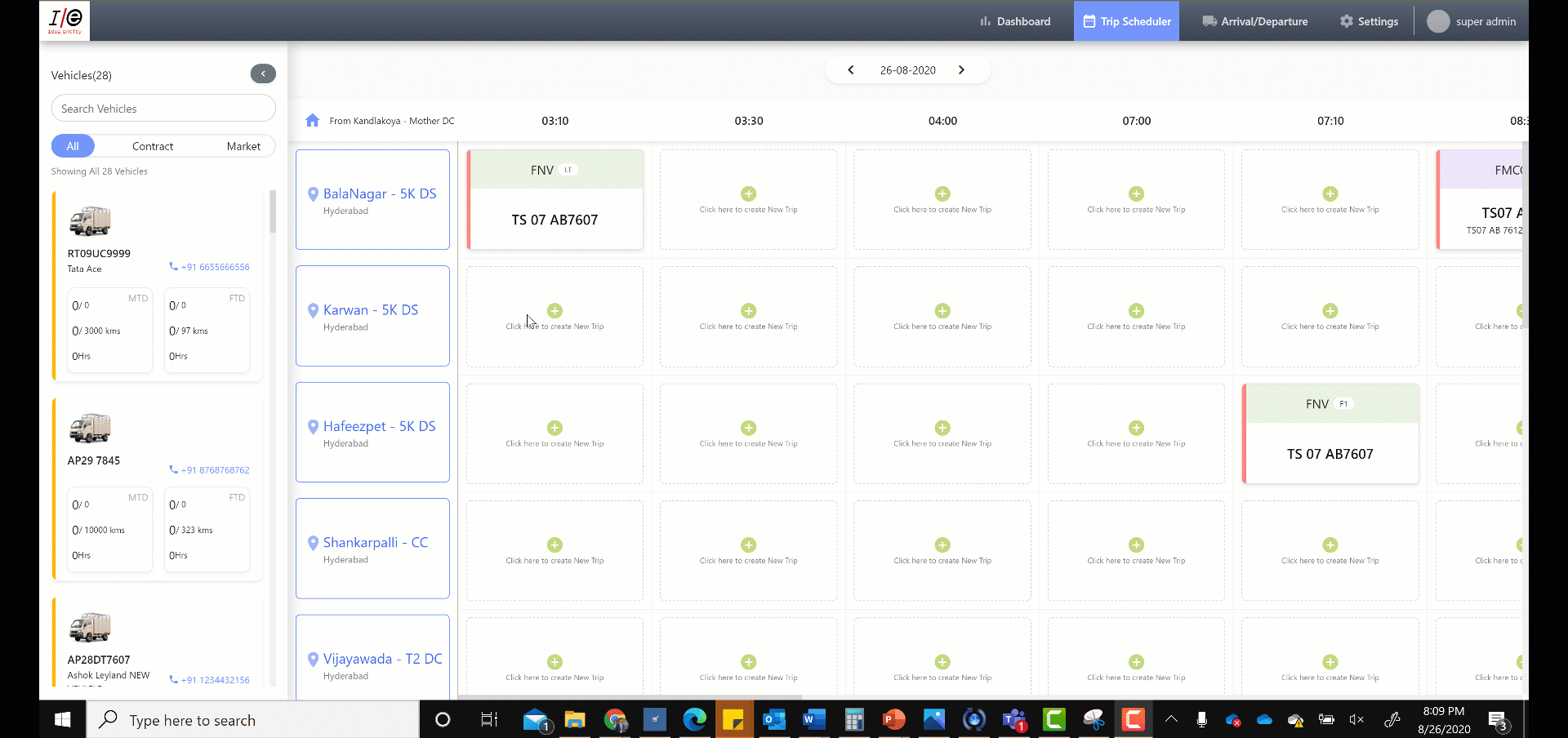The height and width of the screenshot is (738, 1568).
Task: Call the +91 1234432156 number link
Action: 216,679
